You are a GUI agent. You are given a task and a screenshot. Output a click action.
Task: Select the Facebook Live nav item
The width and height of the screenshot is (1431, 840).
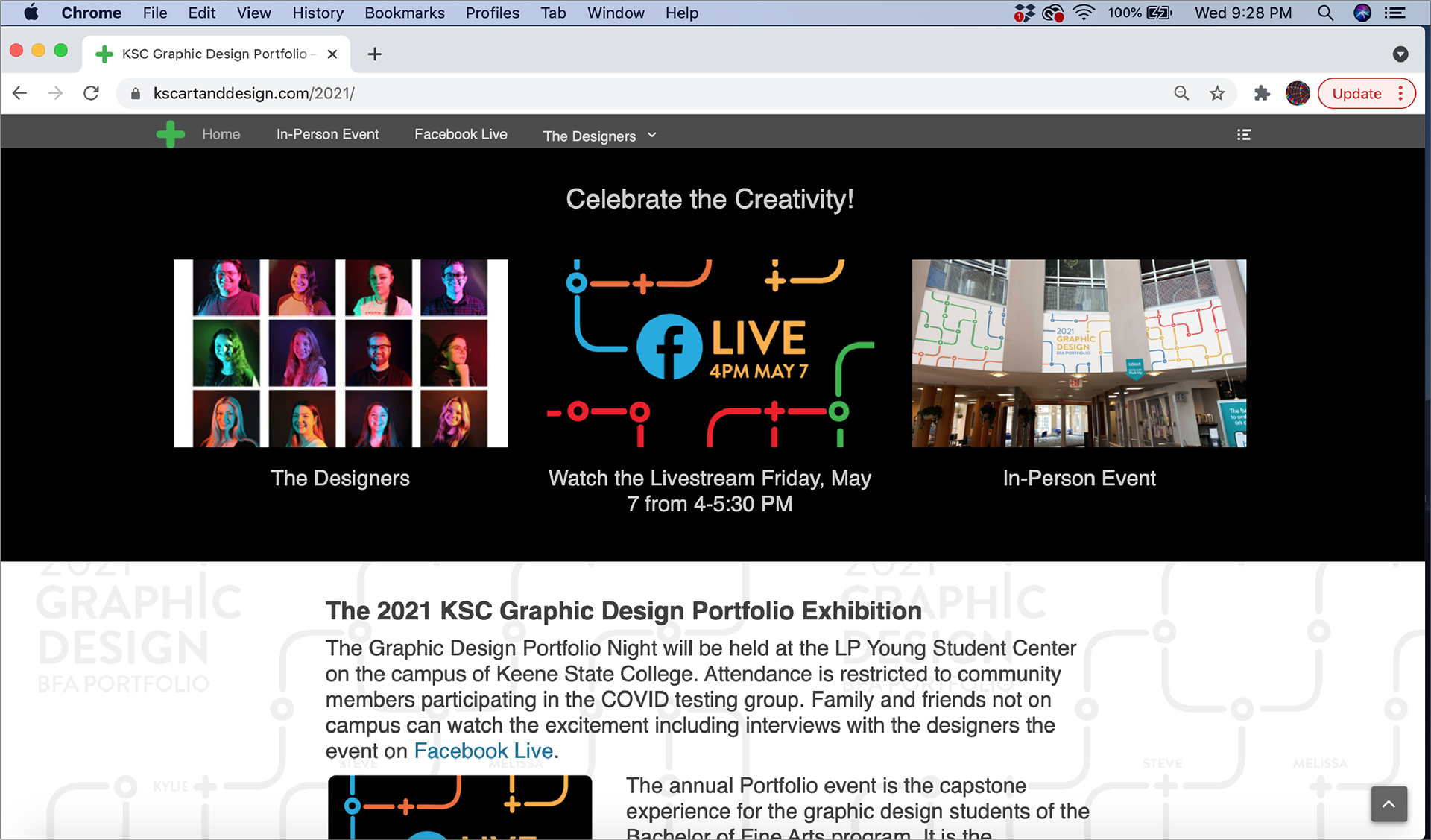(x=461, y=134)
